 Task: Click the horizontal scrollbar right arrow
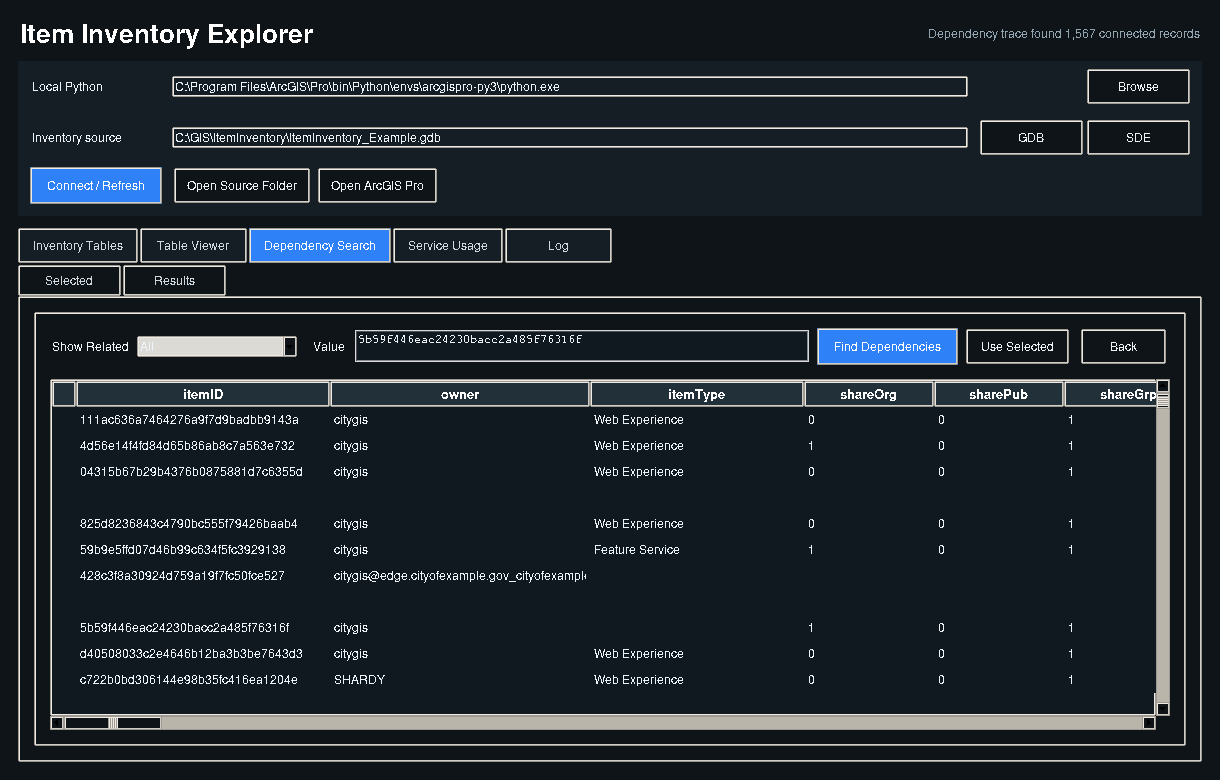click(1149, 723)
